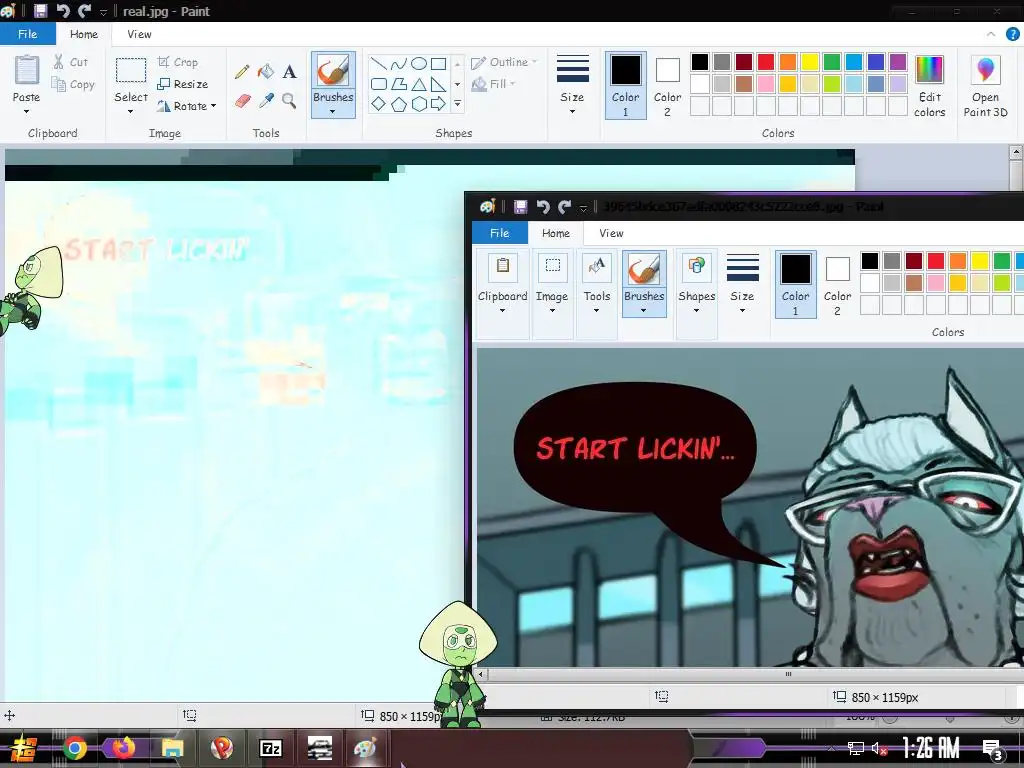Collapse the ribbon in real.jpg Paint
The height and width of the screenshot is (768, 1024).
click(991, 34)
